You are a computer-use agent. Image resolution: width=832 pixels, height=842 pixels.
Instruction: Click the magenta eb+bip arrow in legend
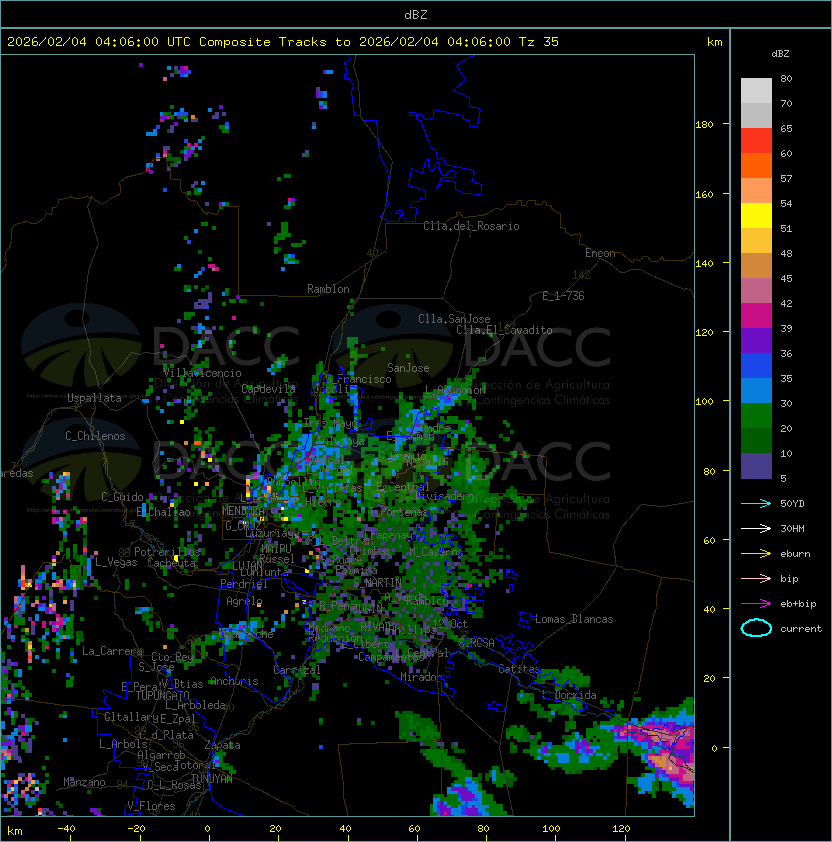(x=756, y=604)
